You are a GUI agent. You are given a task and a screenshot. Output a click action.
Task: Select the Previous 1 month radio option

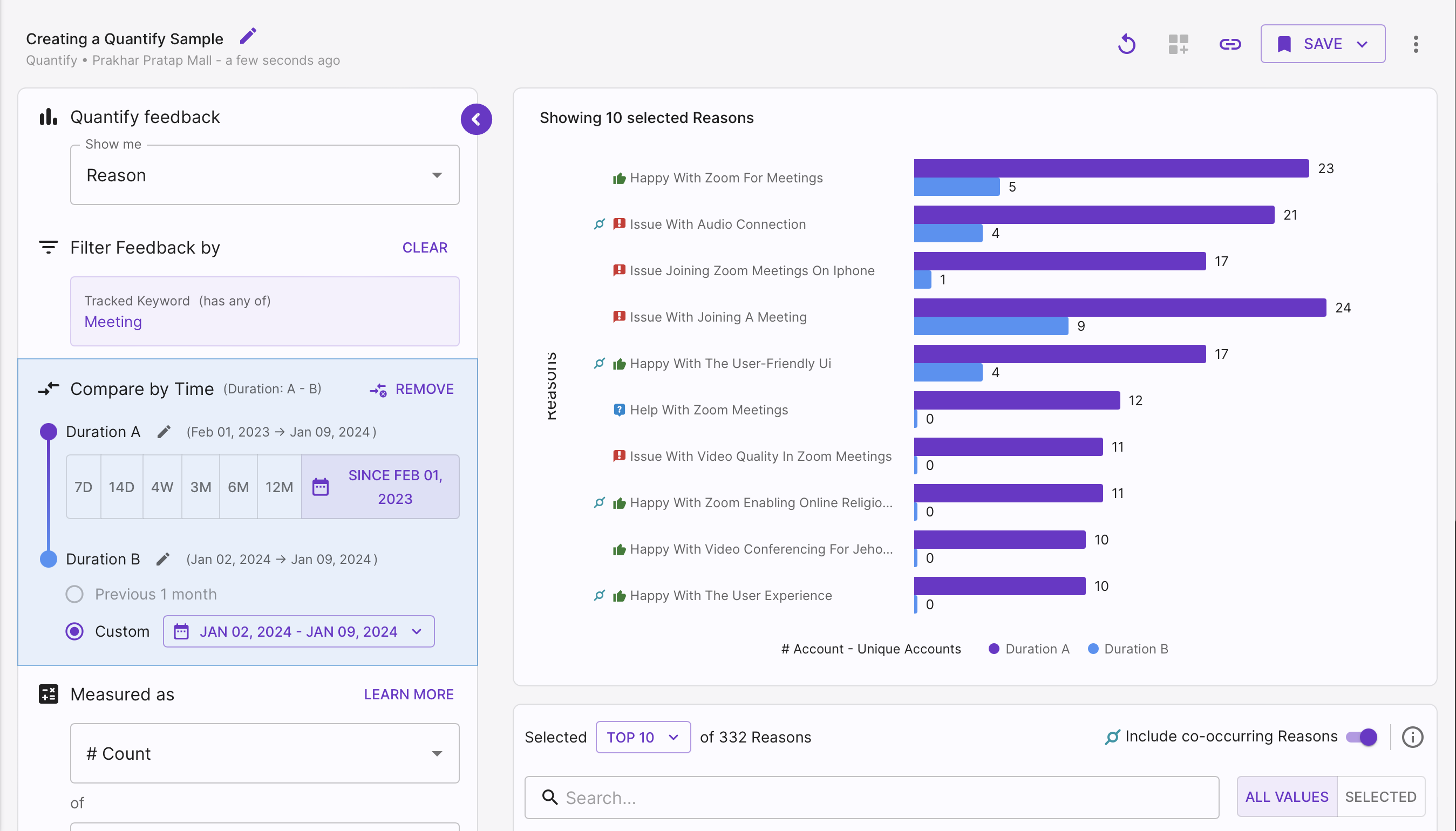click(74, 594)
